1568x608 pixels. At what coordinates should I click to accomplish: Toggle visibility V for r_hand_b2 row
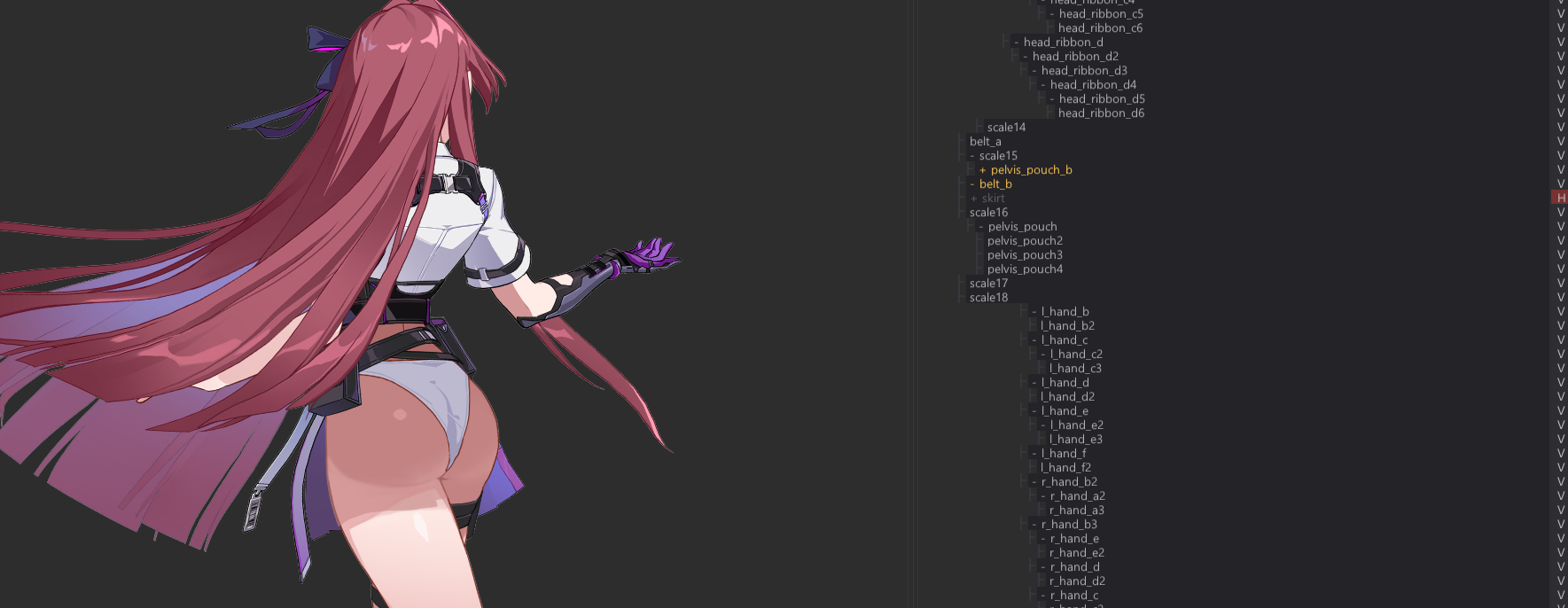click(x=1561, y=481)
